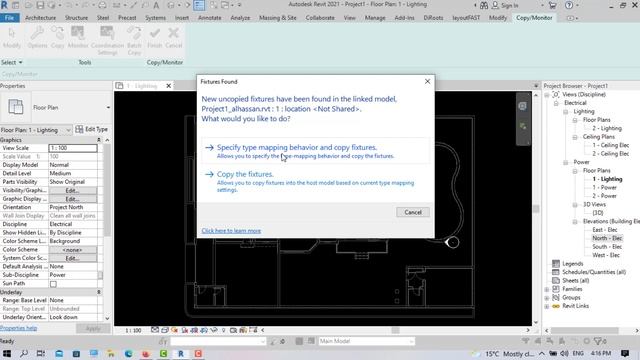Open 'Click here to learn more' link
The width and height of the screenshot is (640, 360).
click(231, 231)
